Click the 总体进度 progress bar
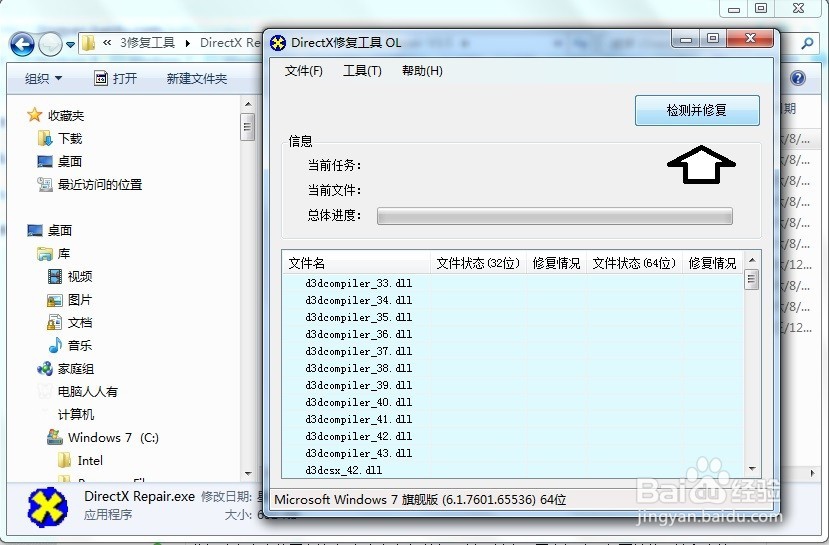829x545 pixels. [x=555, y=216]
